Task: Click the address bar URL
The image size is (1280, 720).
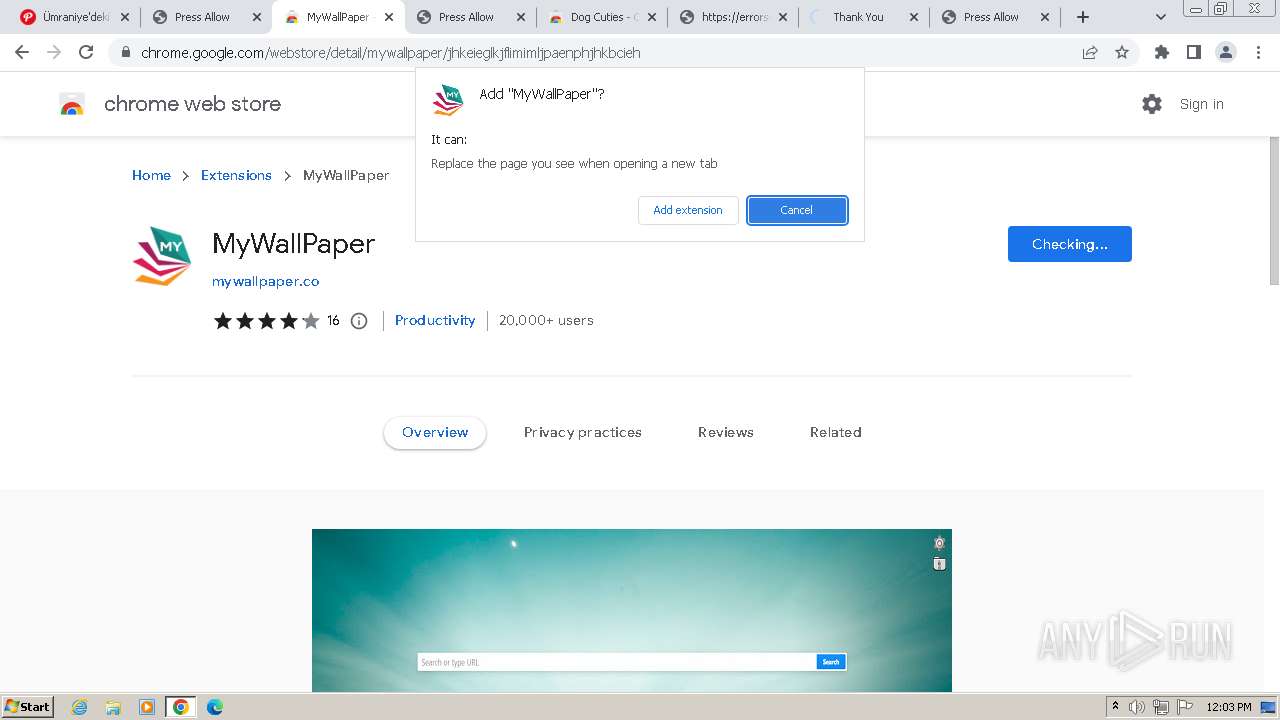Action: pyautogui.click(x=390, y=52)
